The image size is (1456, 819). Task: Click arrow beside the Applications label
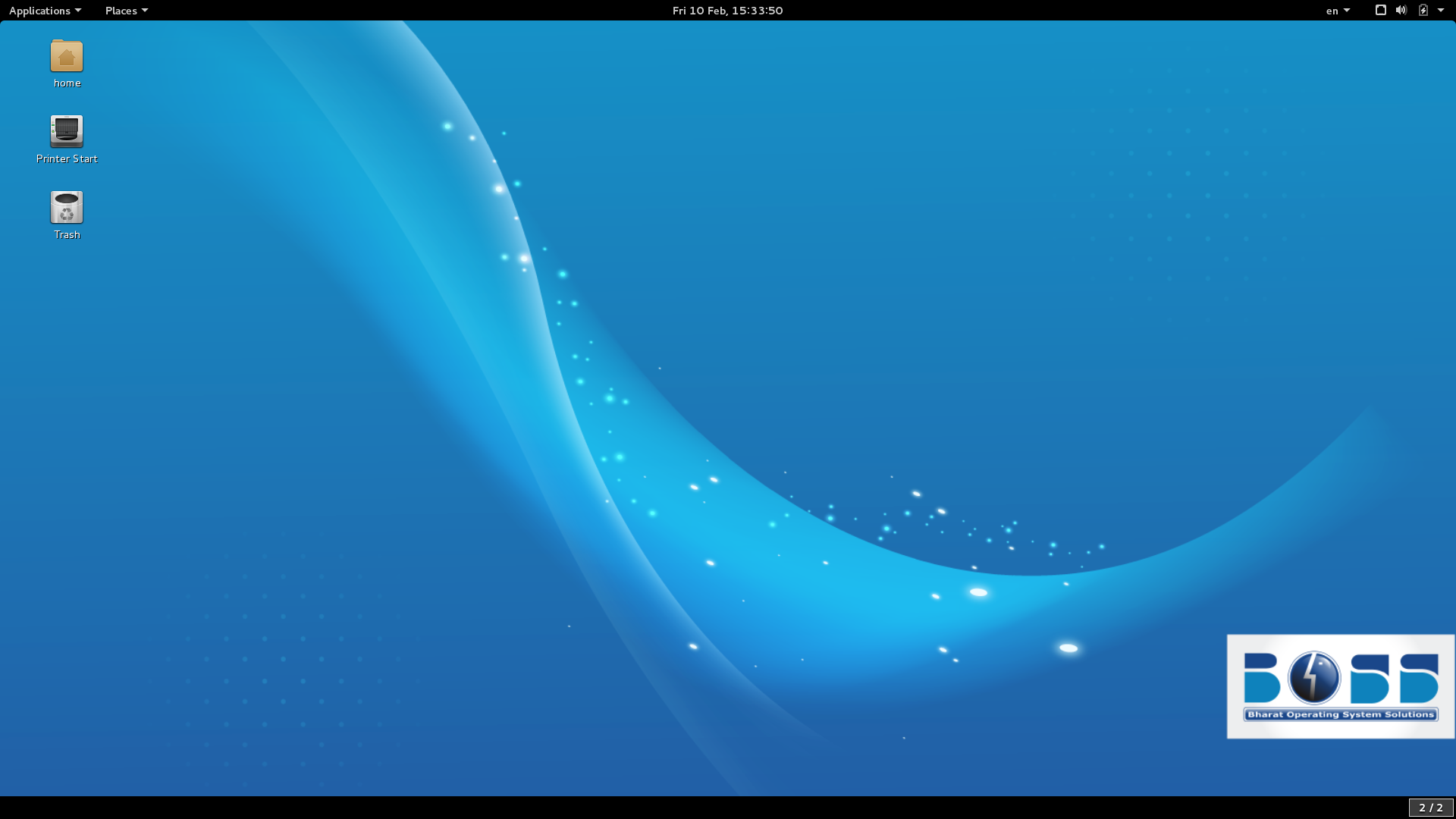[x=78, y=11]
